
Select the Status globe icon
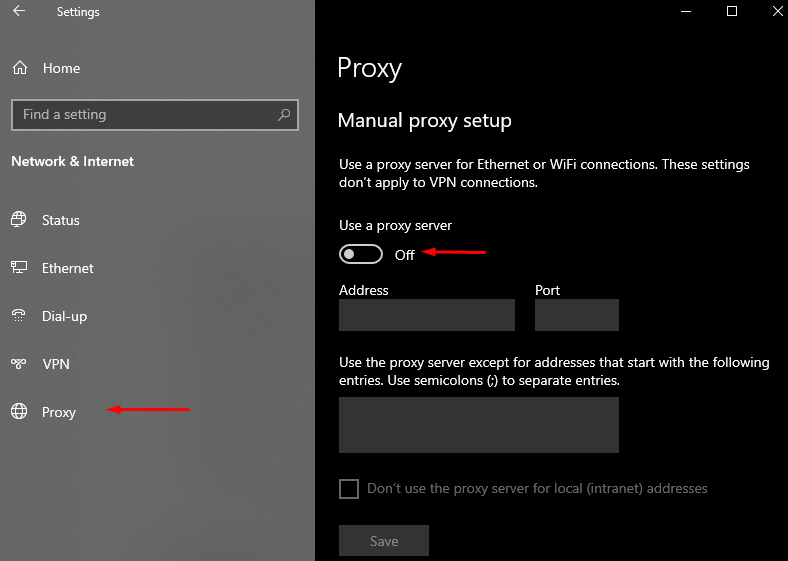pos(19,220)
